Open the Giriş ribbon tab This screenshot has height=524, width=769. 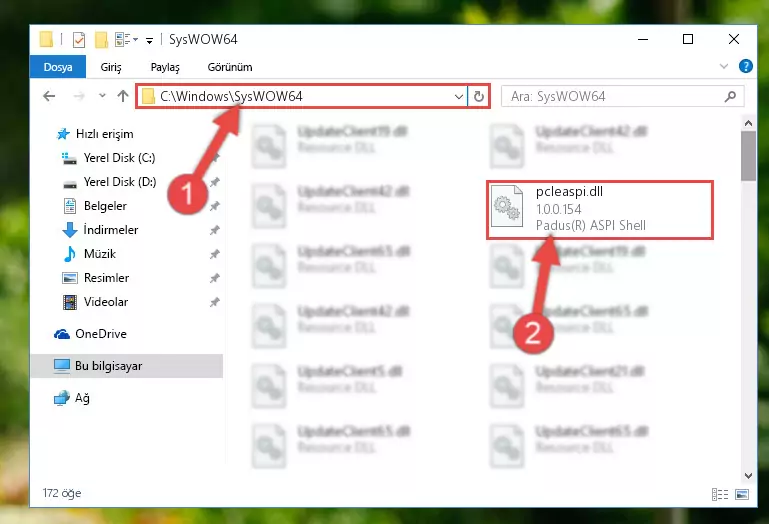[x=111, y=67]
